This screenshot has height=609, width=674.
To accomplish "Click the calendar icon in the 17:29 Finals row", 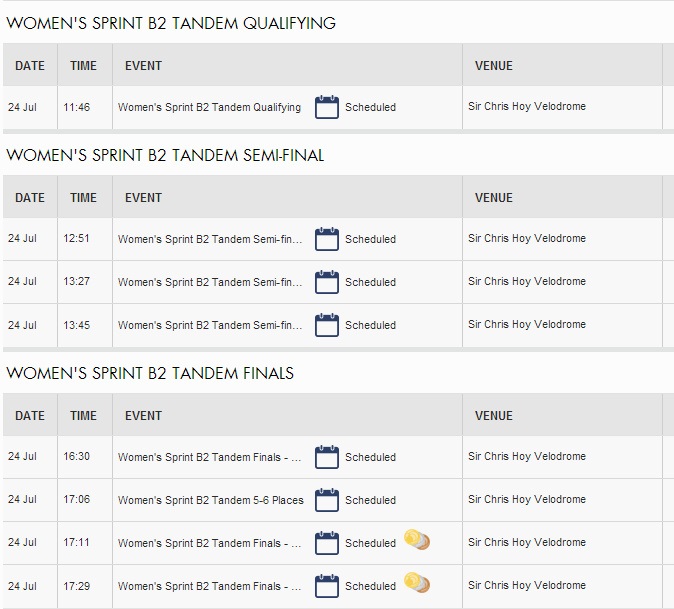I will pos(327,586).
